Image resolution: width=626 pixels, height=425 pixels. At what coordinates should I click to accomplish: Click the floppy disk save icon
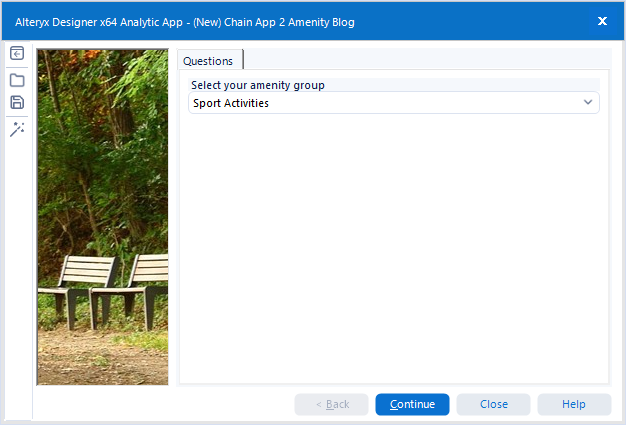17,103
